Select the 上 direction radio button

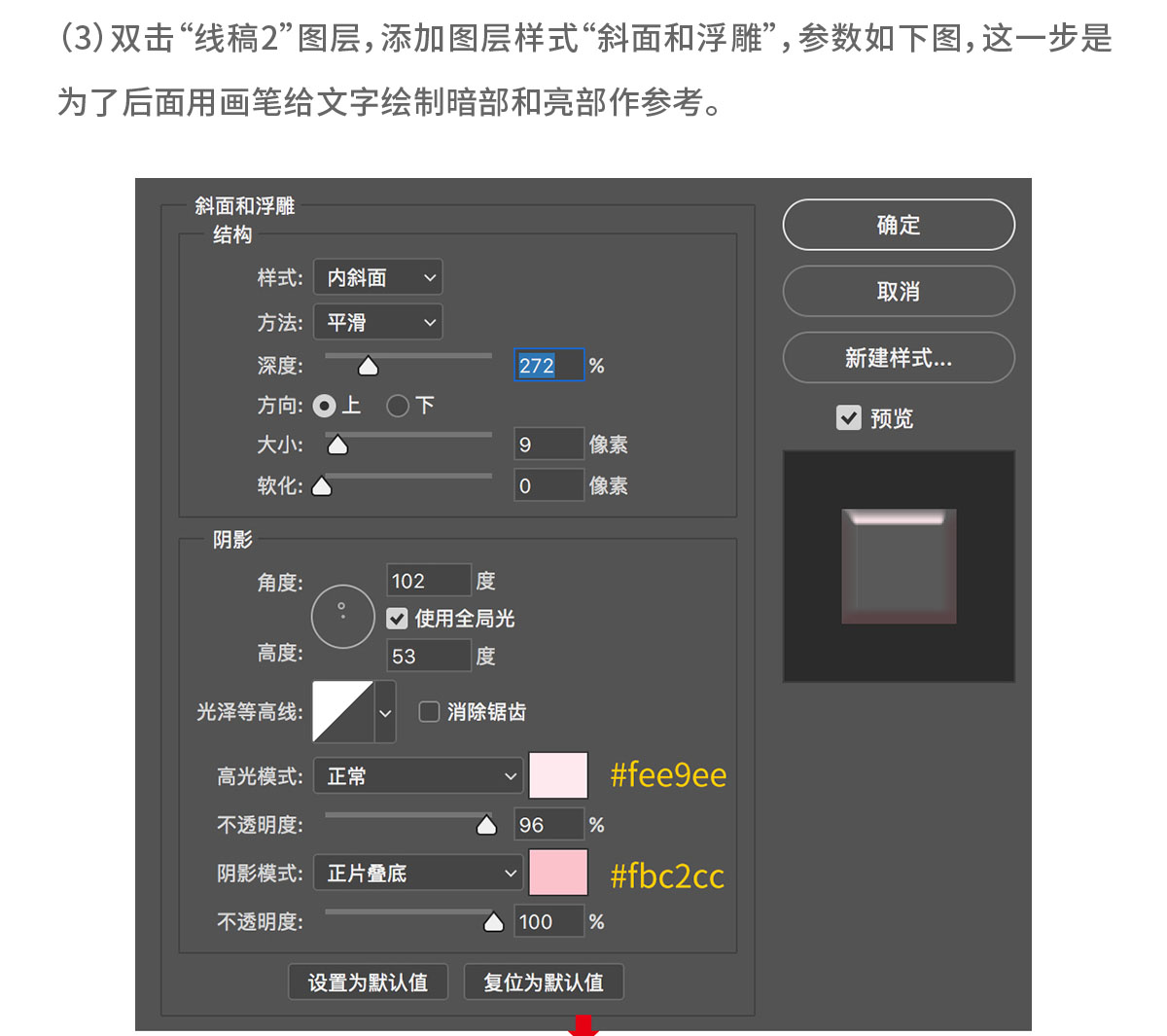coord(324,406)
